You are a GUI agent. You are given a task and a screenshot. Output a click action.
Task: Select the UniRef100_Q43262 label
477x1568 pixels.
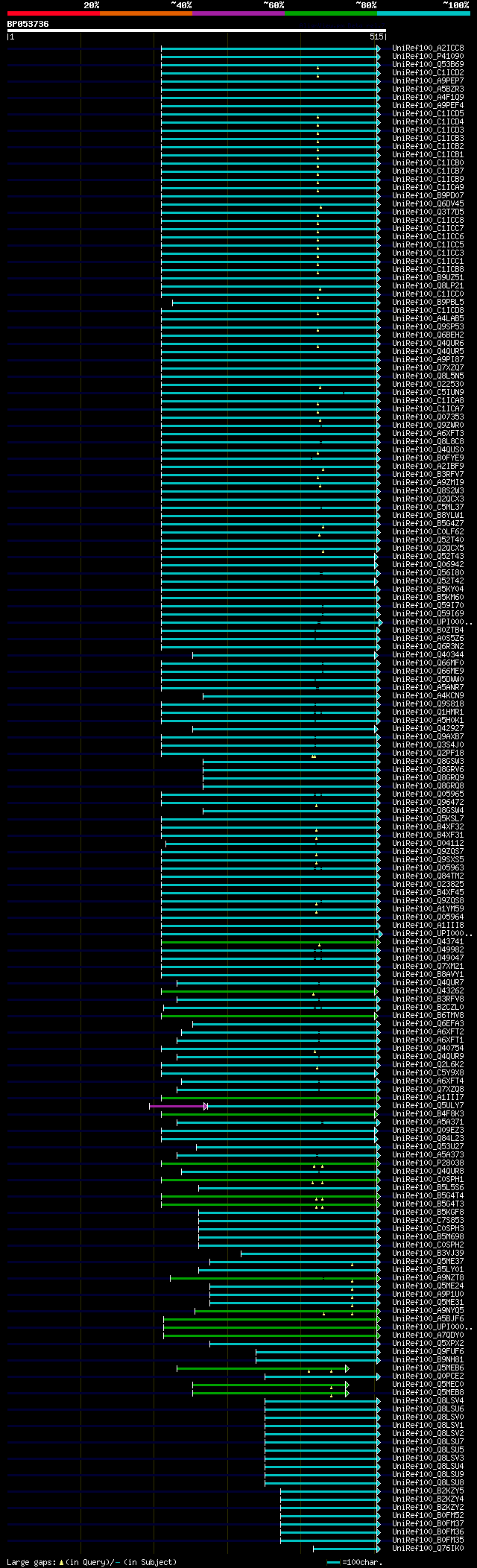coord(428,990)
